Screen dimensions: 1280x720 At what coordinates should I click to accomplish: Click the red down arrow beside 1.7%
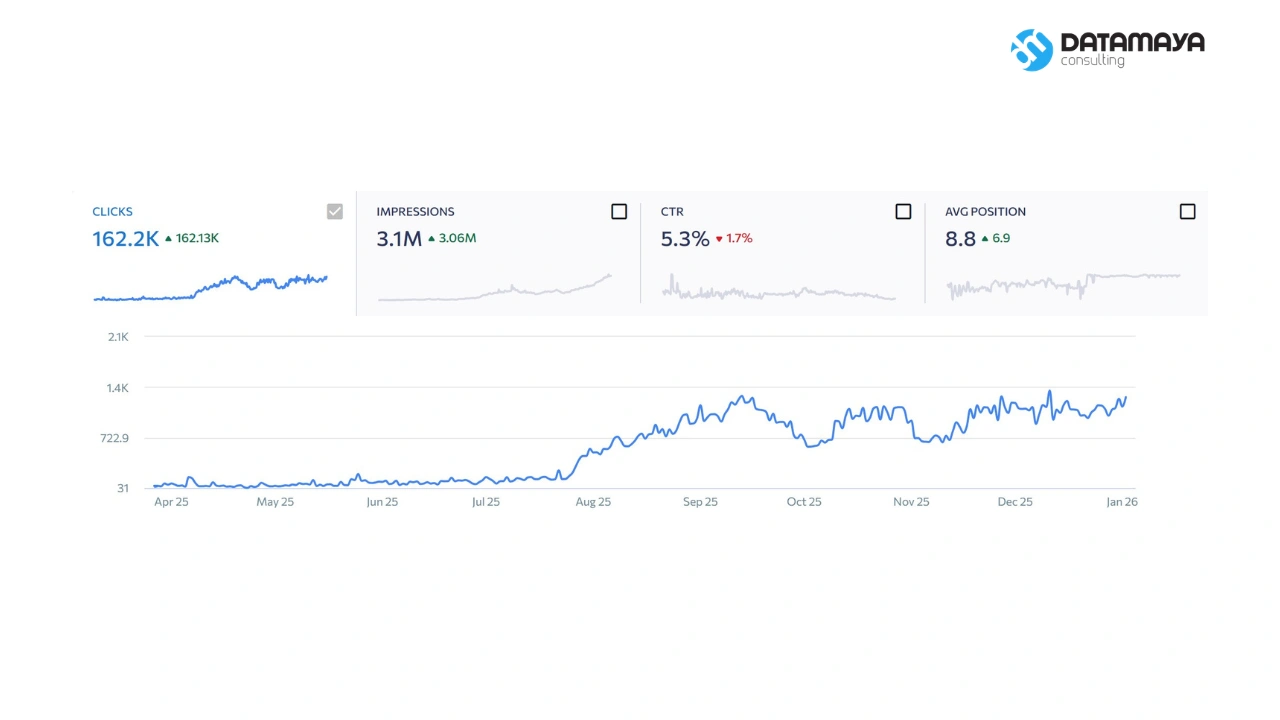pos(718,239)
